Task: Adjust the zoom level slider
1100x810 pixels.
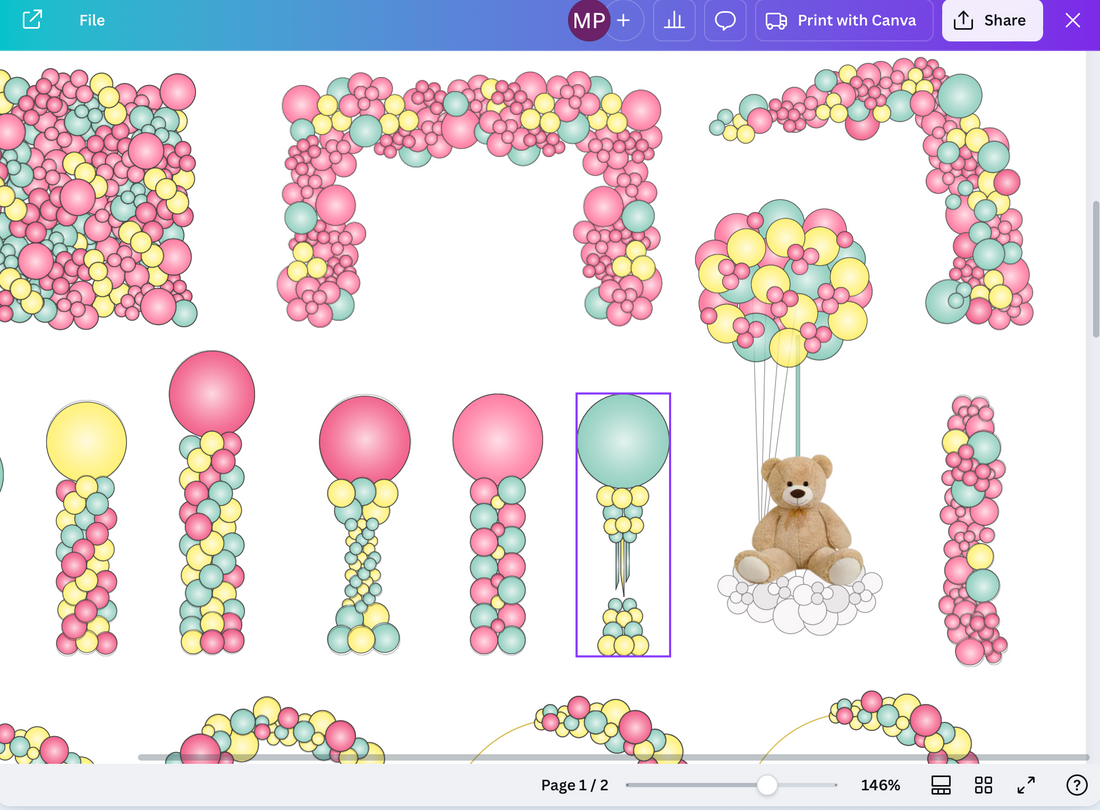Action: point(766,785)
